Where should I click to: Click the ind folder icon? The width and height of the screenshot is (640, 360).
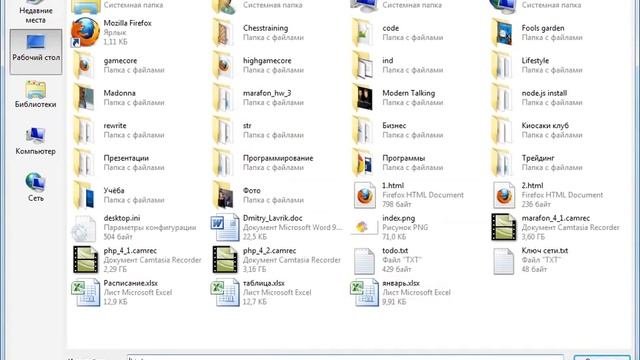tap(362, 65)
